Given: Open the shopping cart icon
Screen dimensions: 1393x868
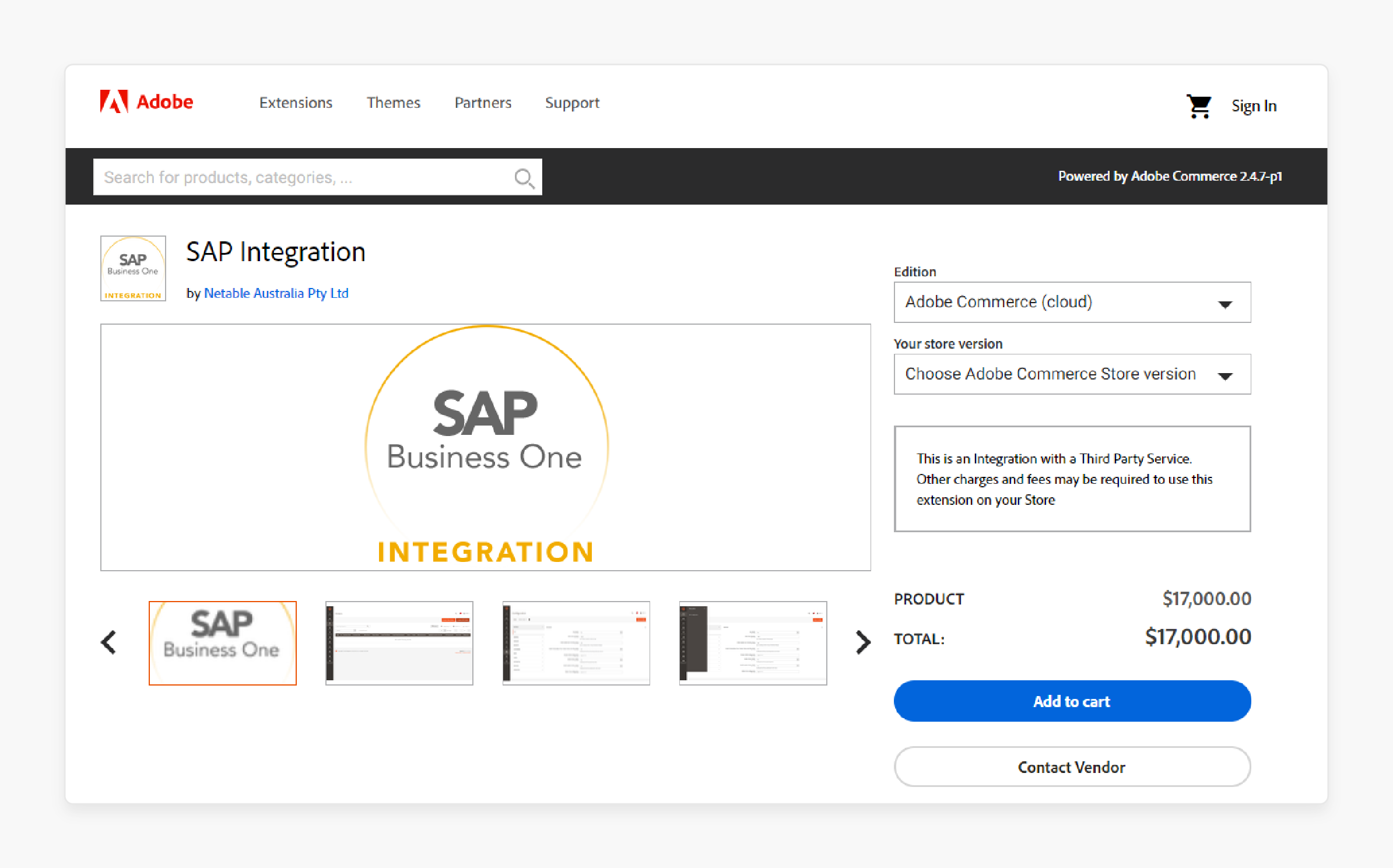Looking at the screenshot, I should [1199, 106].
